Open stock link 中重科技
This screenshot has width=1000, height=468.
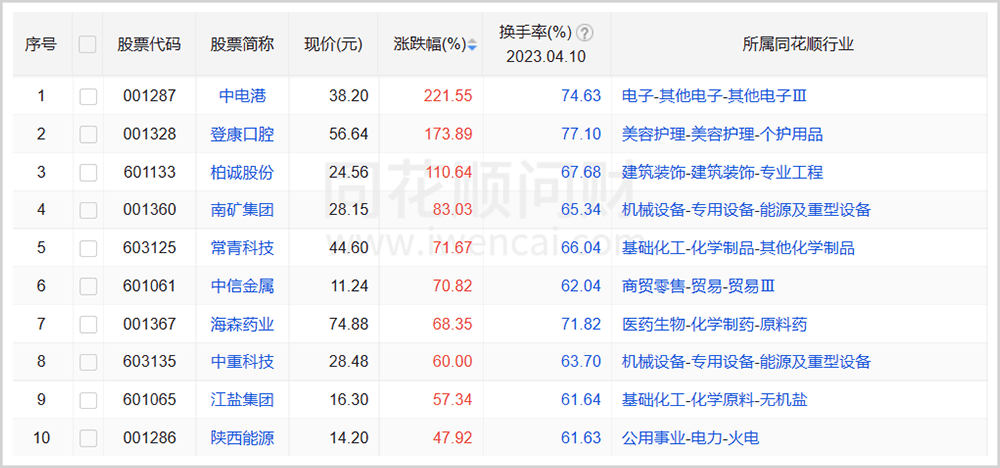click(242, 362)
